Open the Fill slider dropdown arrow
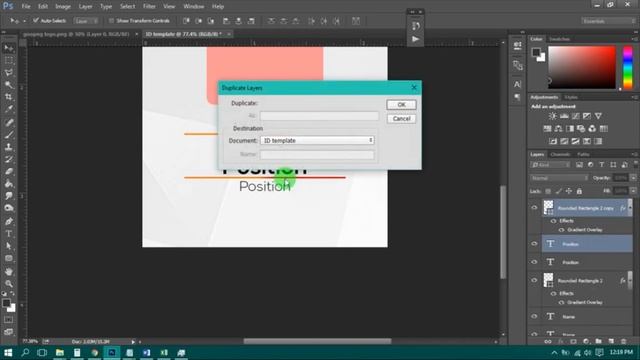640x360 pixels. pyautogui.click(x=633, y=191)
